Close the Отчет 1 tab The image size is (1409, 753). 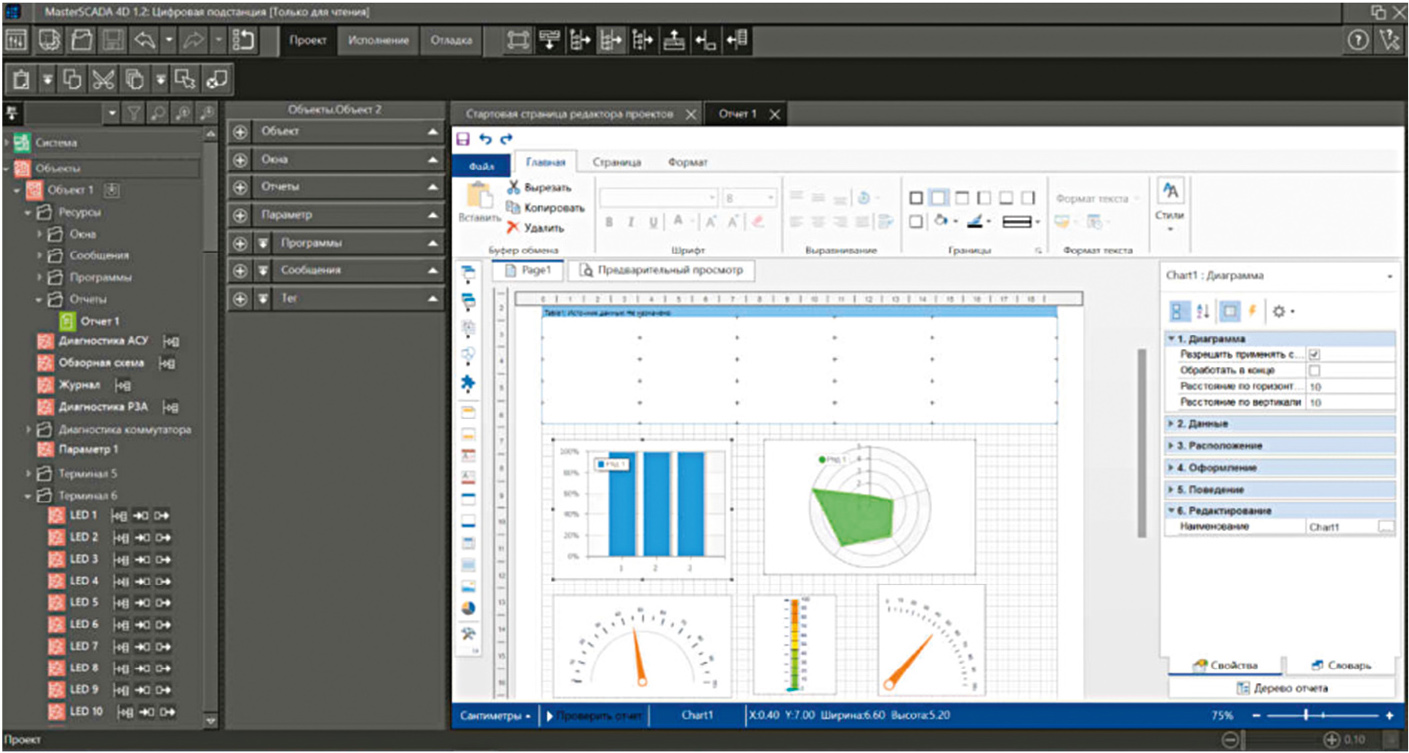tap(774, 114)
